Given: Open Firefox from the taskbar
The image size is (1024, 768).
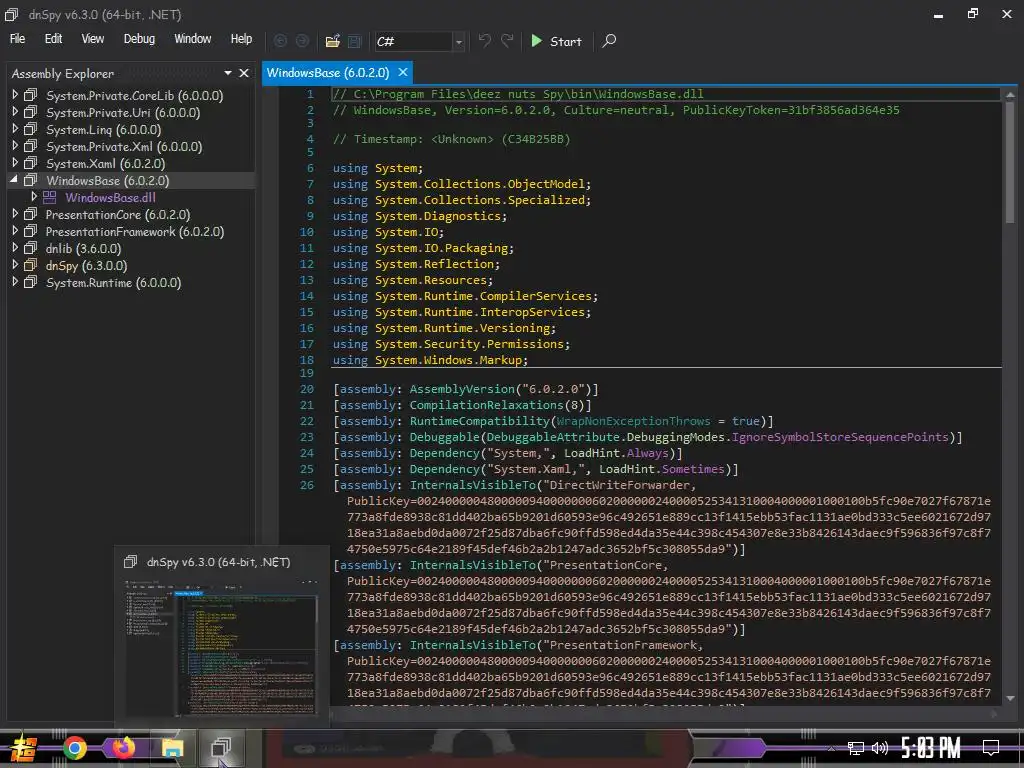Looking at the screenshot, I should tap(123, 748).
